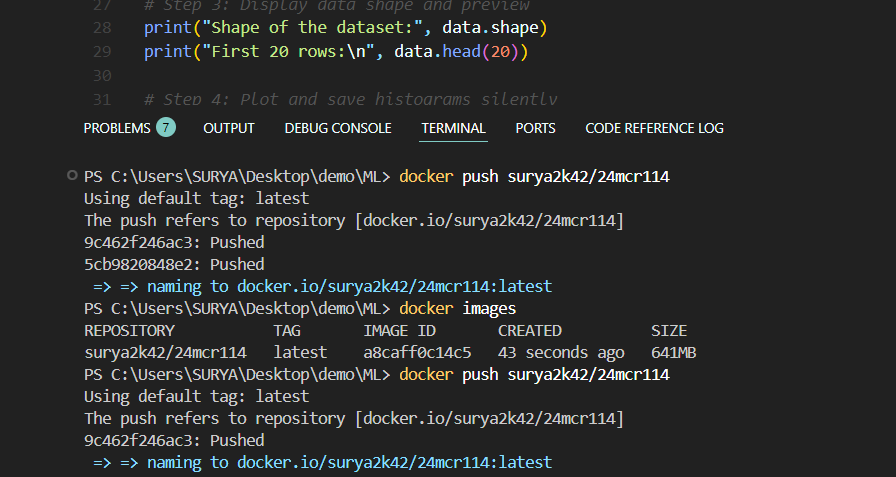Open the DEBUG CONSOLE tab

pos(338,128)
